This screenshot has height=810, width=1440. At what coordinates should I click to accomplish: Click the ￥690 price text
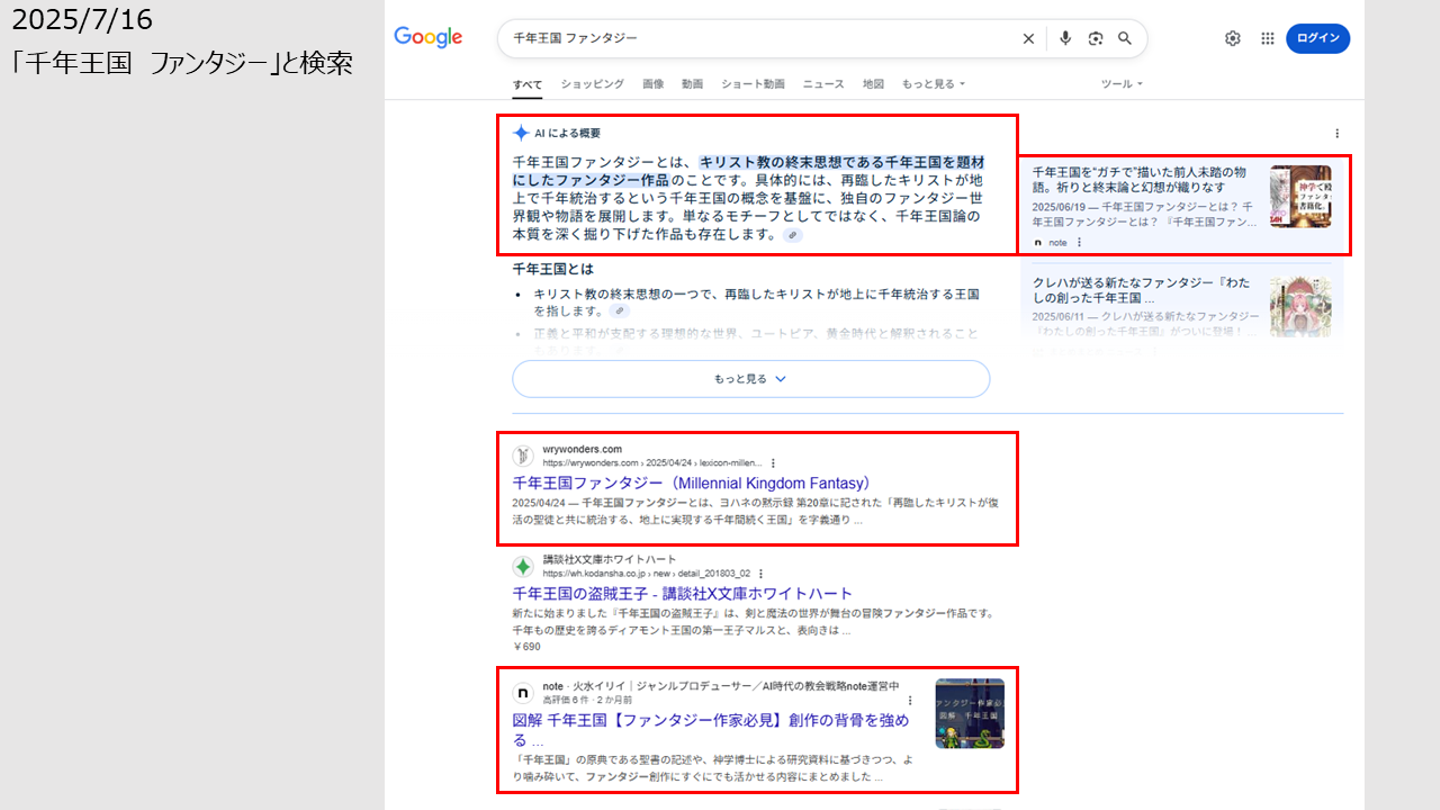[x=527, y=647]
